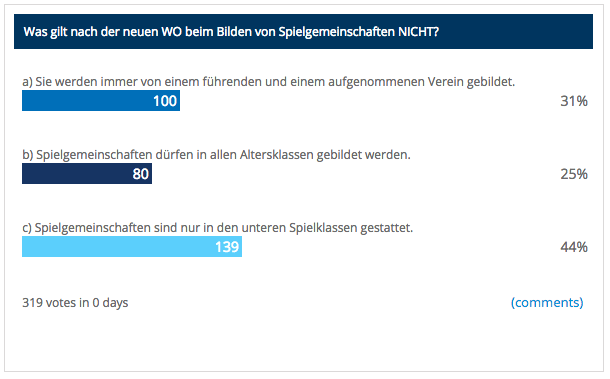
Task: Click the light blue bar showing 139
Action: point(132,246)
